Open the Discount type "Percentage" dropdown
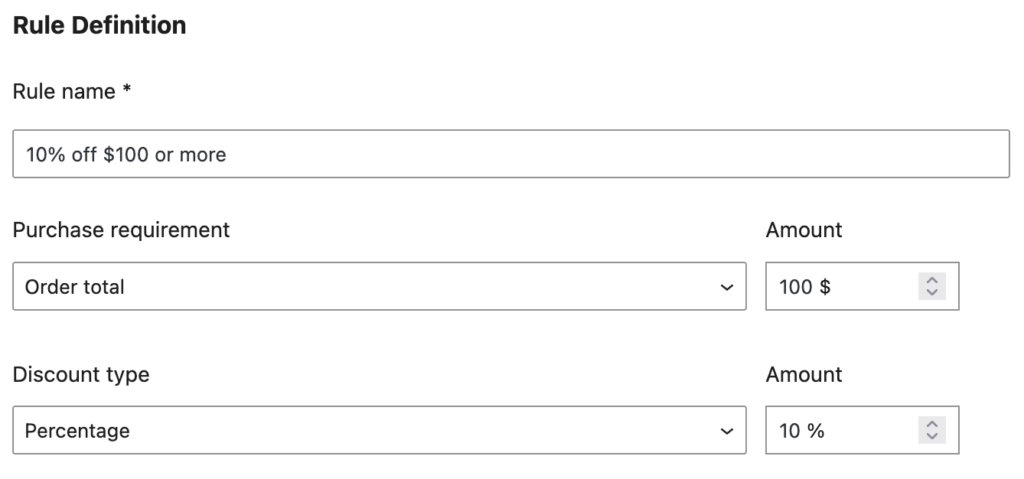 379,431
